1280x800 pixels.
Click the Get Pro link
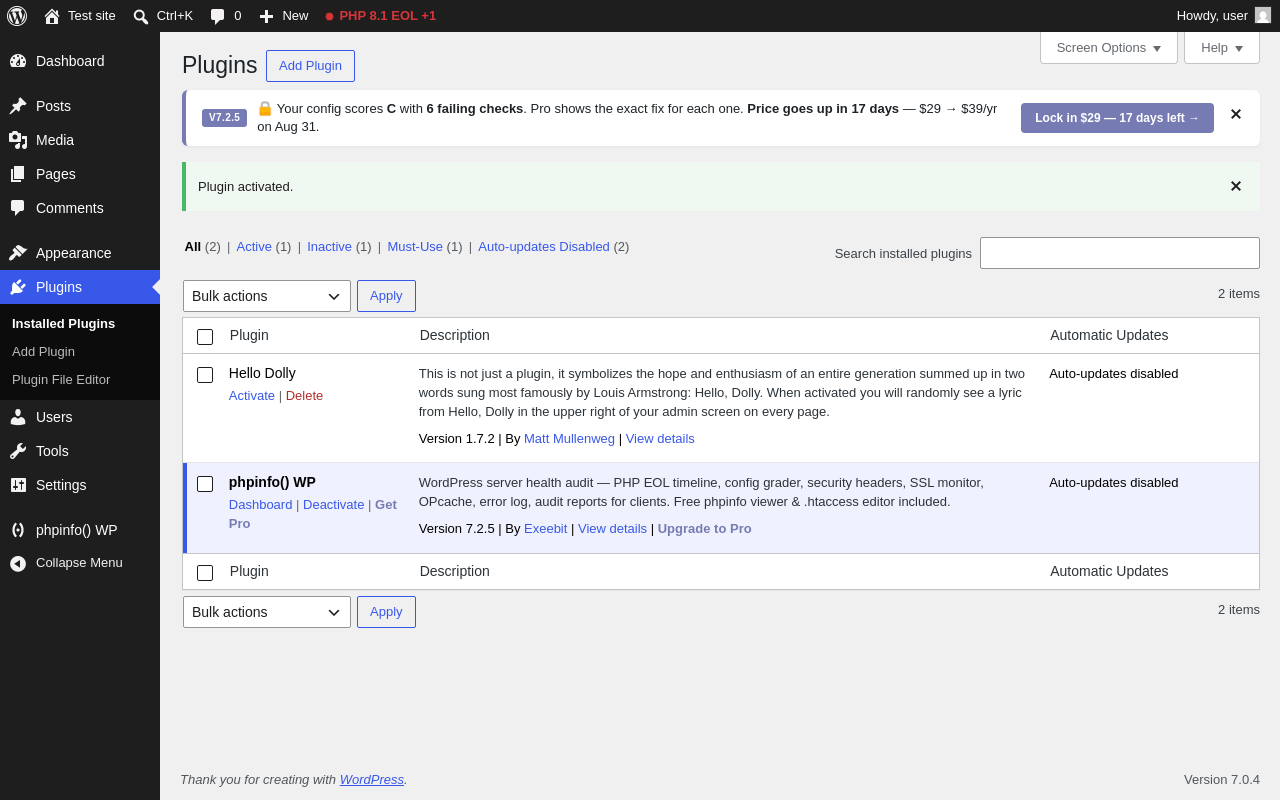coord(313,514)
